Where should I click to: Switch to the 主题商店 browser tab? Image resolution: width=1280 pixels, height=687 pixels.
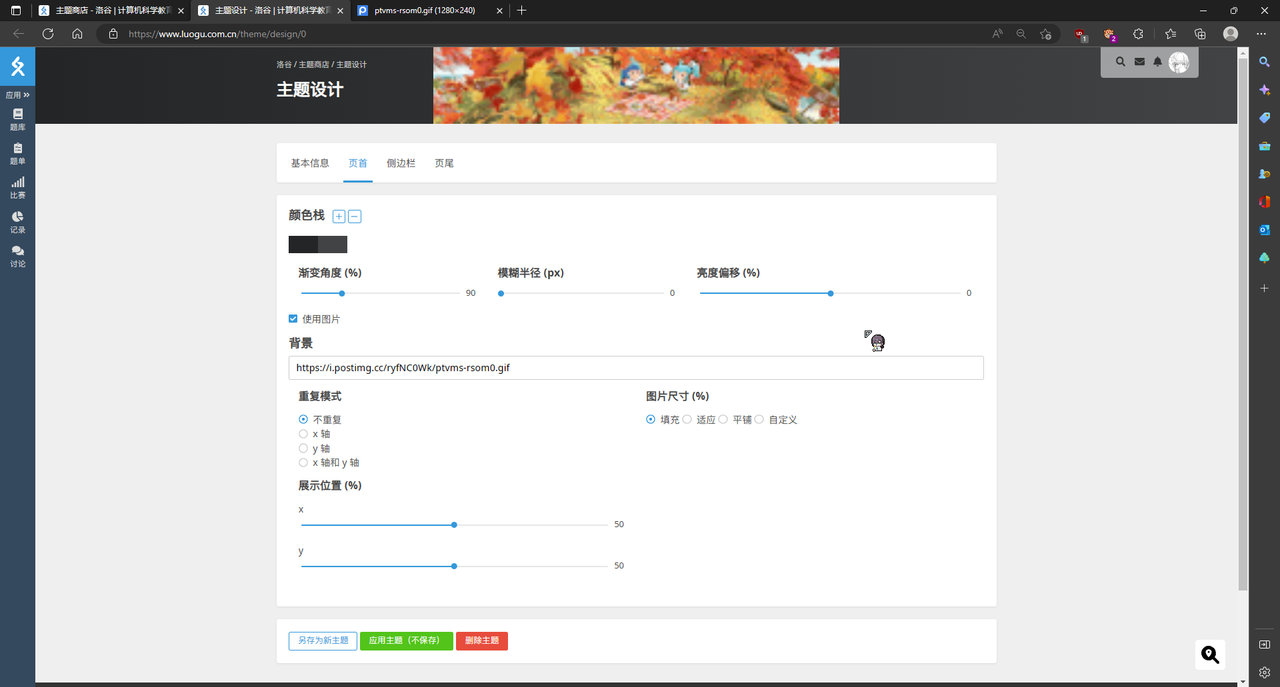(x=109, y=10)
